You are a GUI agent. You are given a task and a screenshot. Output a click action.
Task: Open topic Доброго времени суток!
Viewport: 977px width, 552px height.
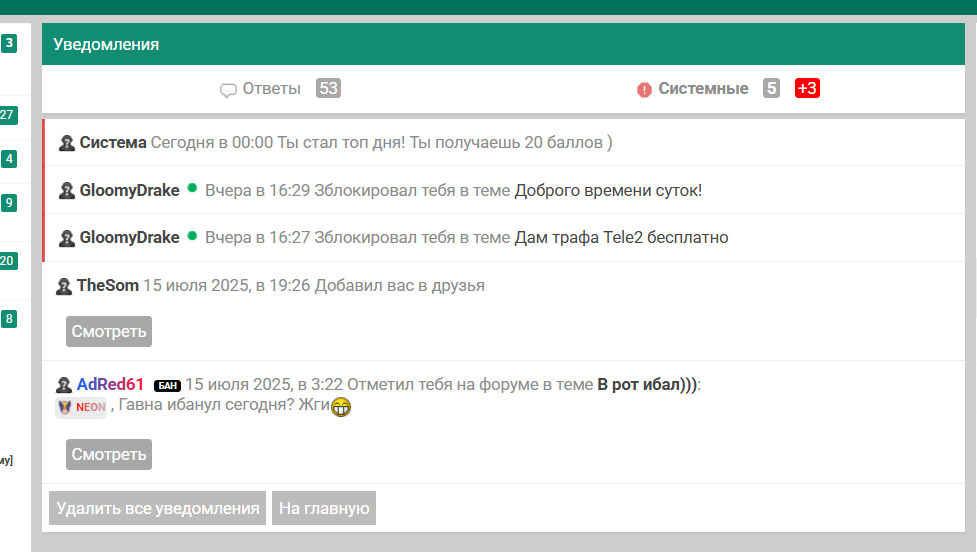point(608,191)
